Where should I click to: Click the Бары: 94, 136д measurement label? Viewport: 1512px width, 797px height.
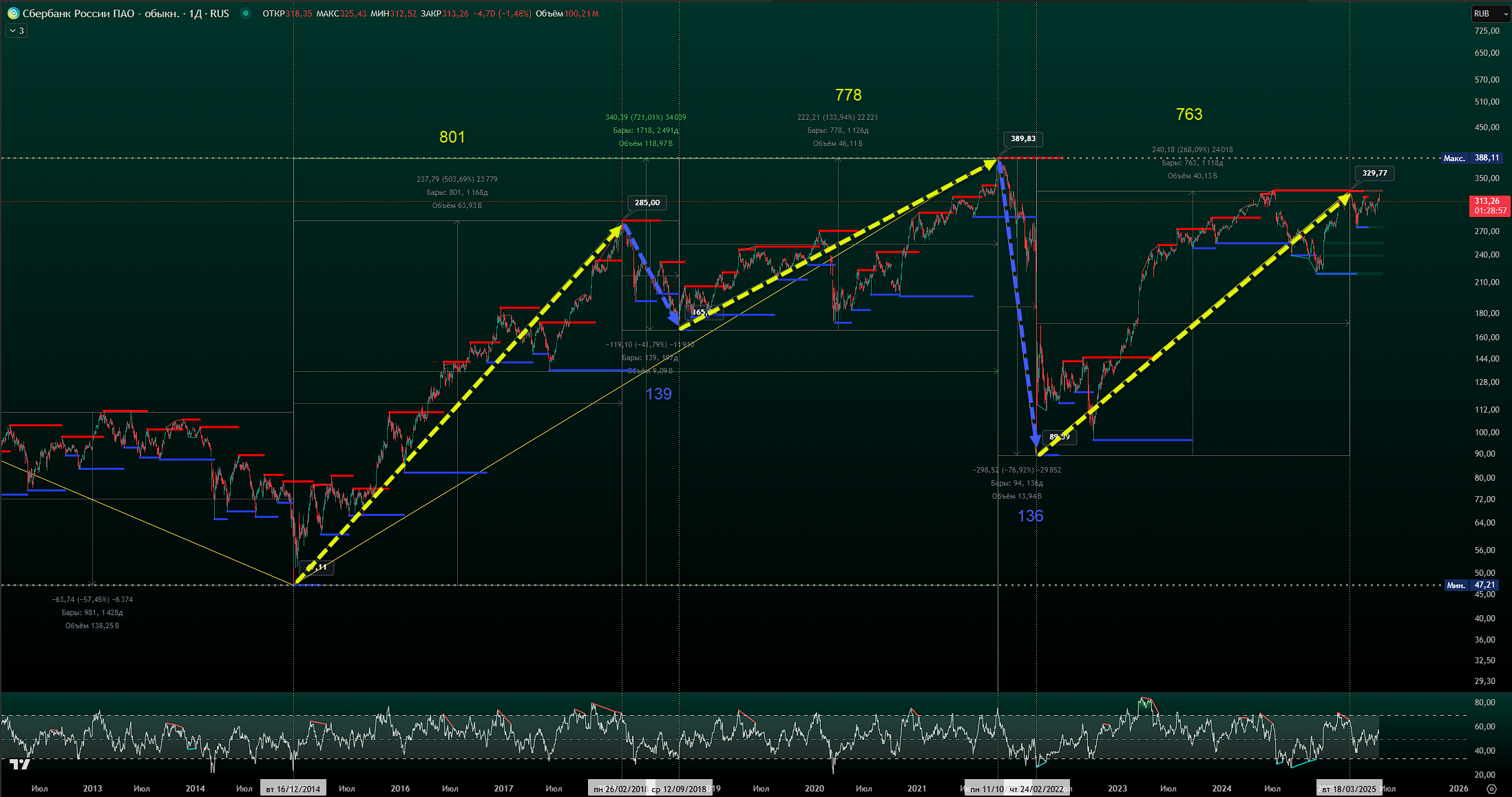(1017, 483)
